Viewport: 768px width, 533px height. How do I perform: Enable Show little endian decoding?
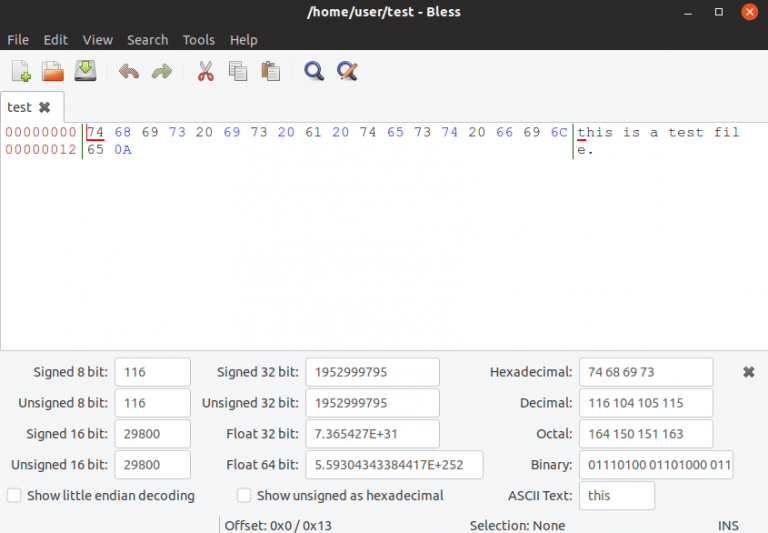(x=15, y=495)
